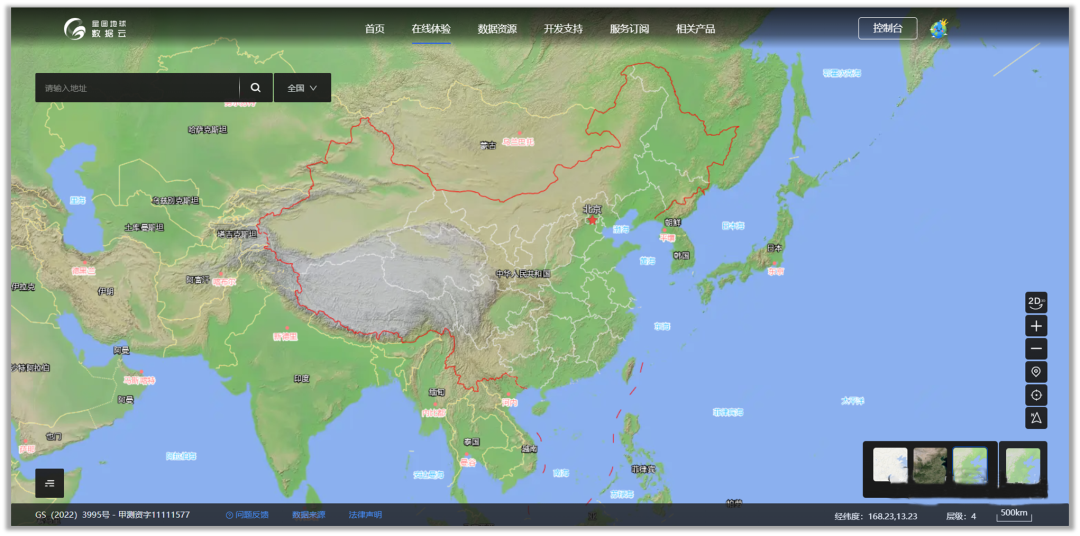Zoom out with the minus button
Viewport: 1080px width, 536px height.
coord(1036,349)
